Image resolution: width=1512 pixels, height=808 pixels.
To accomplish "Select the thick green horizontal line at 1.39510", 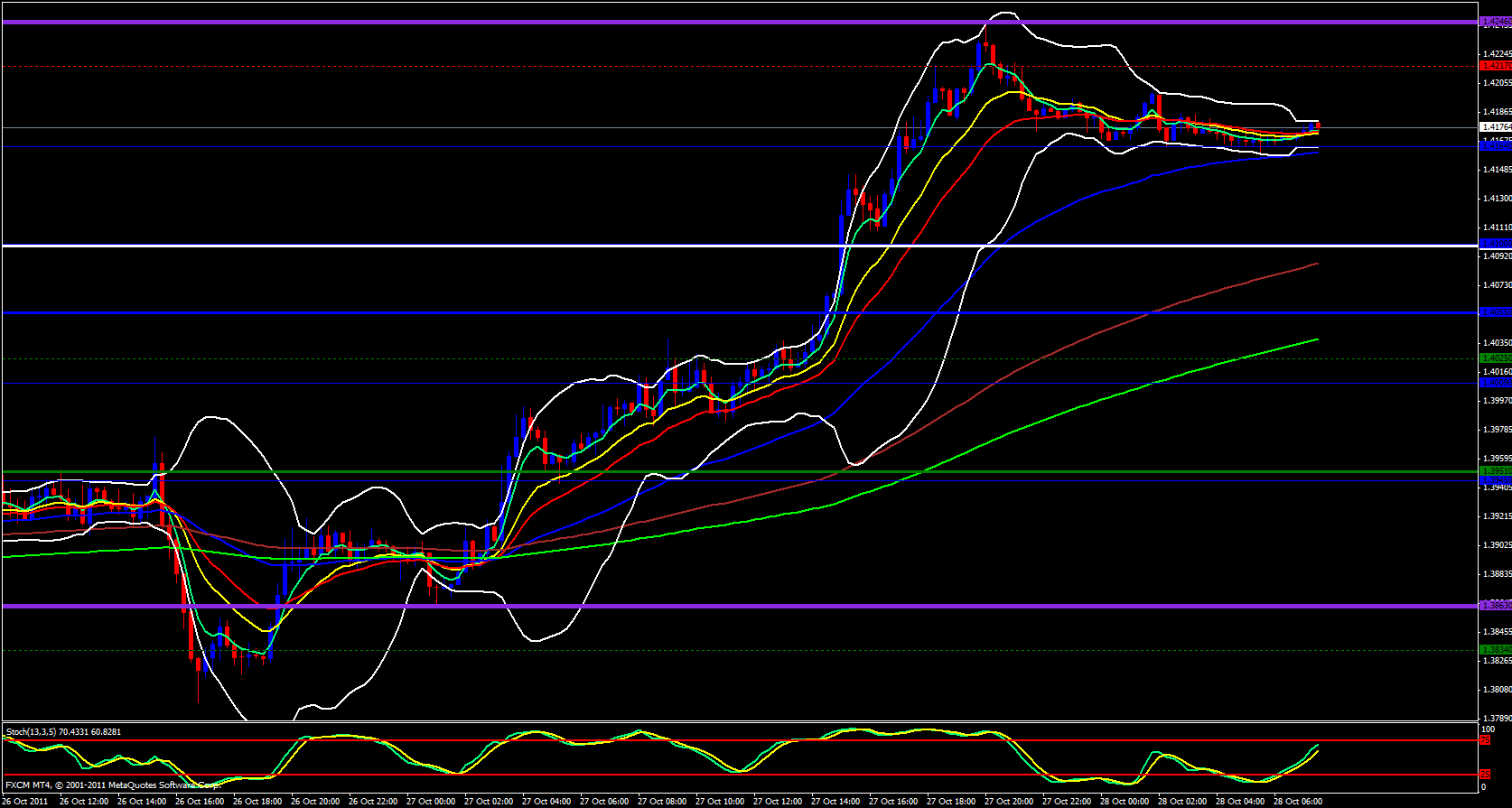I will [739, 471].
